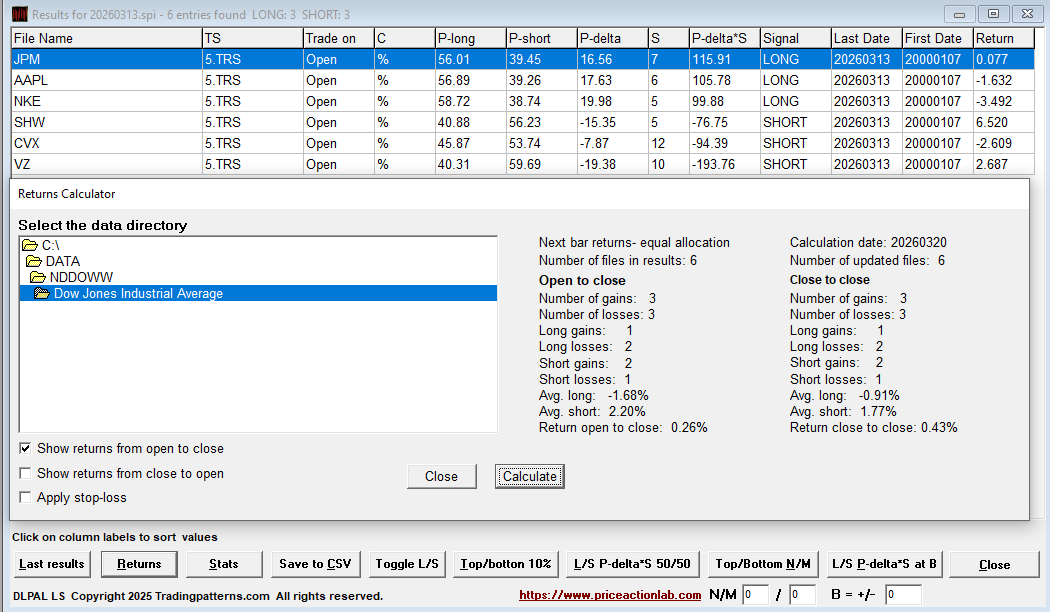Focus the M input field after slash
Screen dimensions: 1050x612
802,595
